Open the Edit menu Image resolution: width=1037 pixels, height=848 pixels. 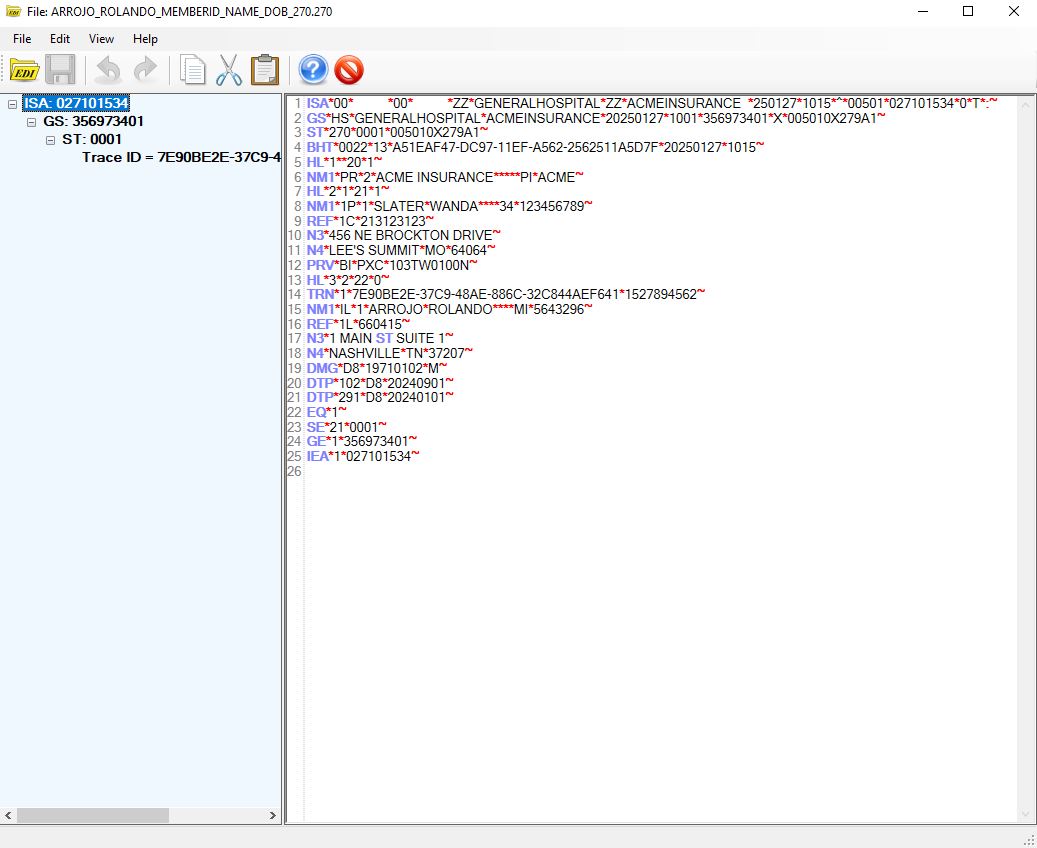pos(60,39)
